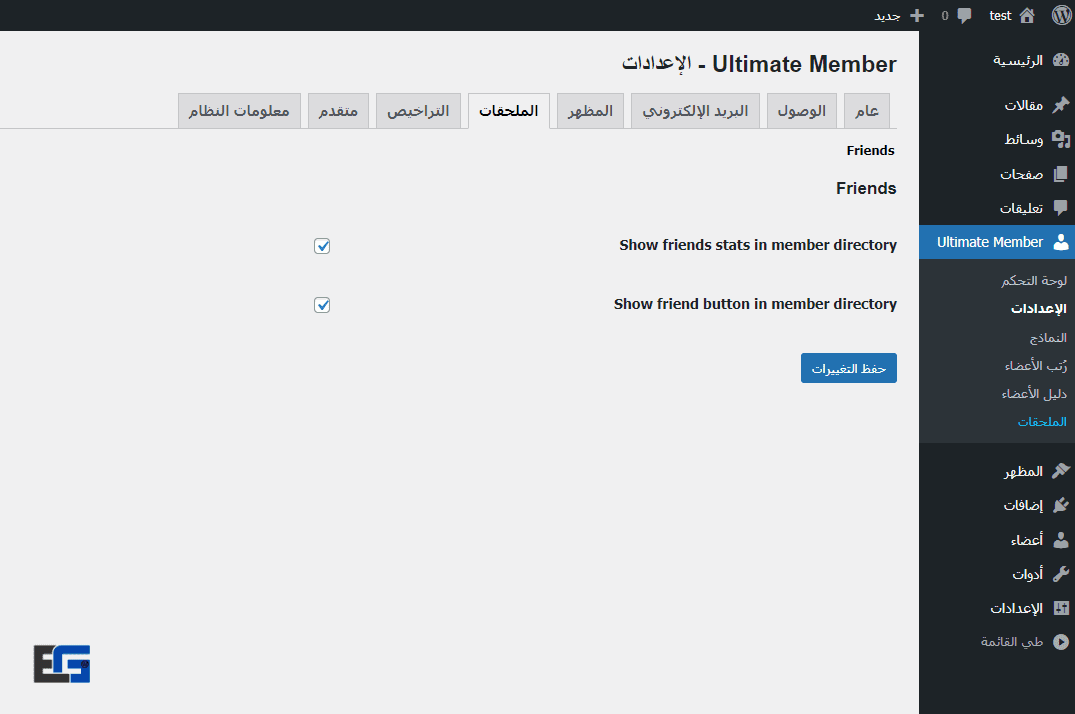Open the Friends sub-section link
Viewport: 1075px width, 714px height.
point(870,151)
